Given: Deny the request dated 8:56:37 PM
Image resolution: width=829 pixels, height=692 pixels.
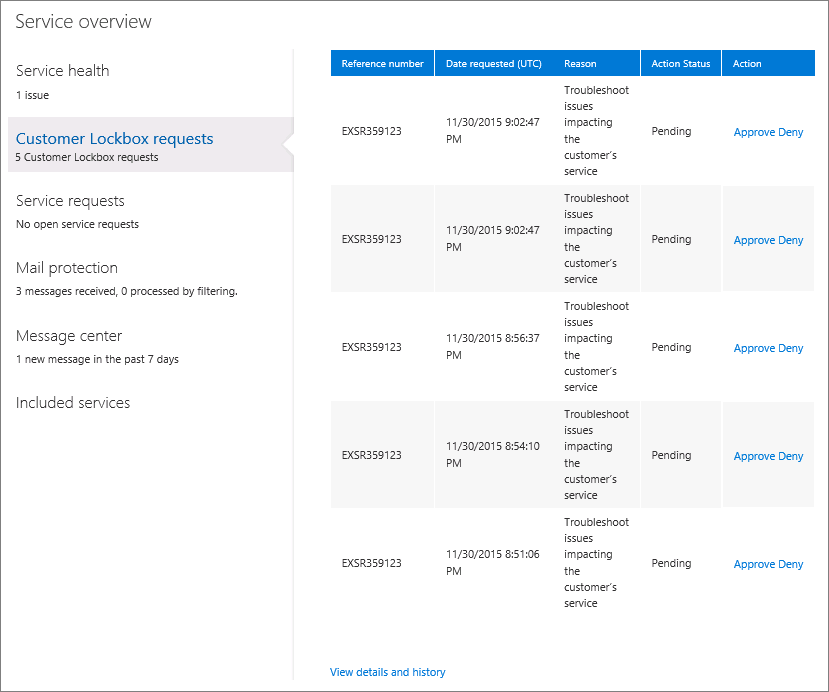Looking at the screenshot, I should pos(791,348).
